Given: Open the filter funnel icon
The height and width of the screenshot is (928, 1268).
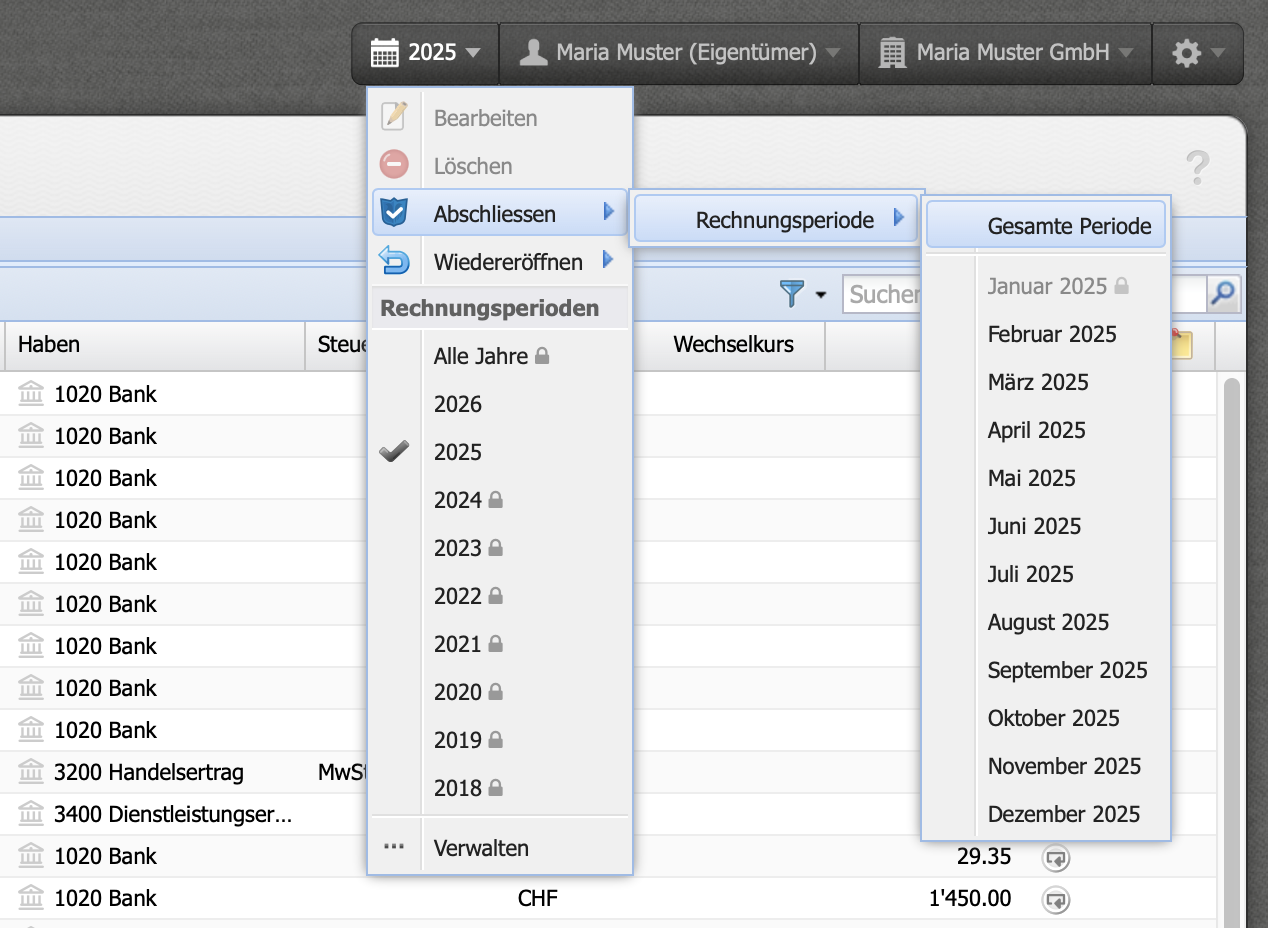Looking at the screenshot, I should tap(791, 294).
